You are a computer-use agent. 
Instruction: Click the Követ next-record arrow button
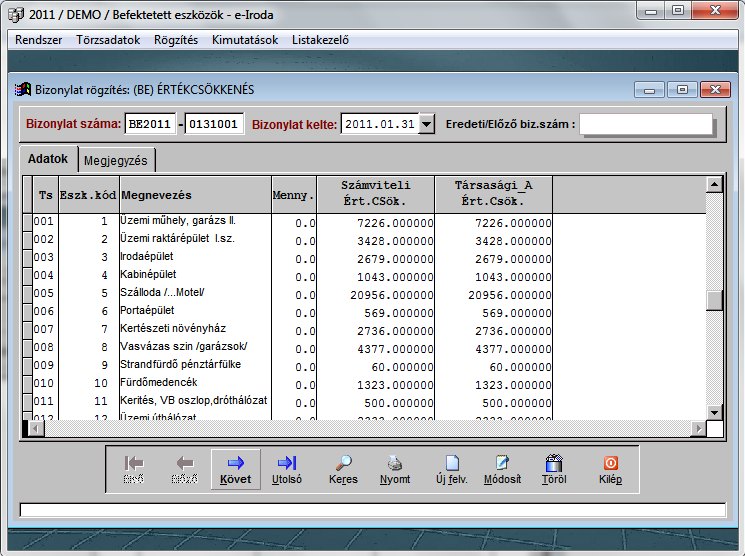pos(236,469)
